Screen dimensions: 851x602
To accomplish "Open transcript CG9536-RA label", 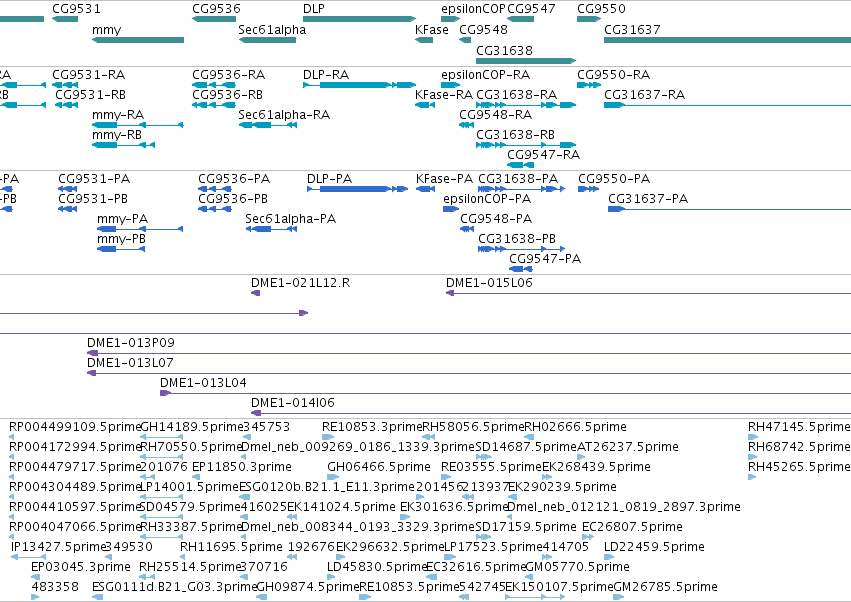I will click(228, 74).
